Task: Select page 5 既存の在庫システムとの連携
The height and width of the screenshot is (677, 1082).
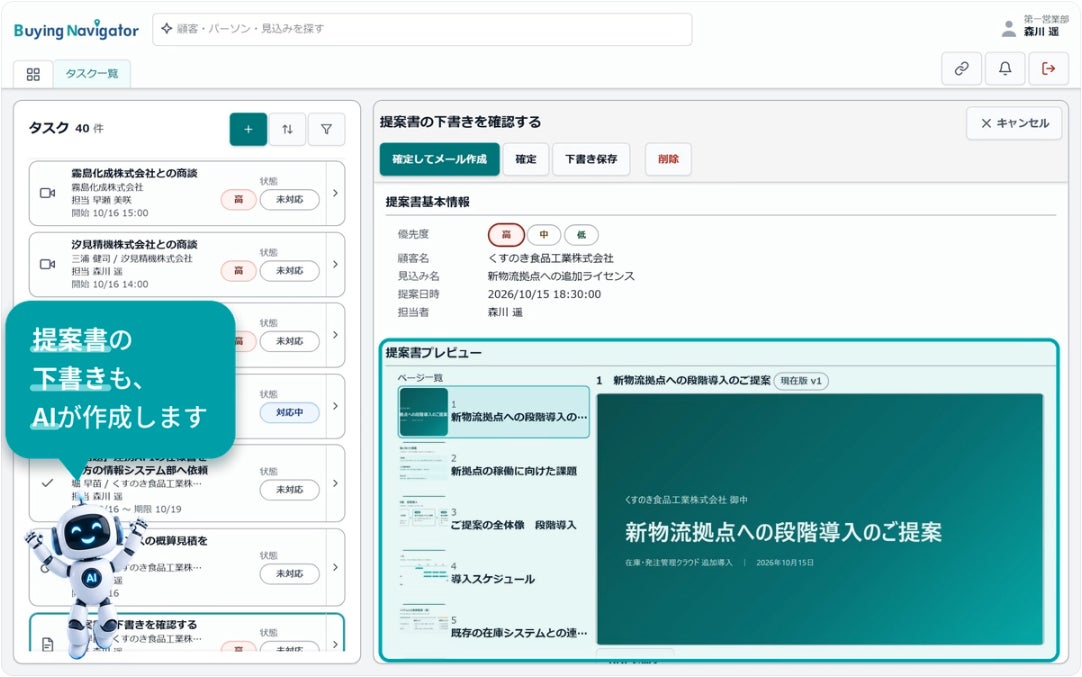Action: click(494, 627)
